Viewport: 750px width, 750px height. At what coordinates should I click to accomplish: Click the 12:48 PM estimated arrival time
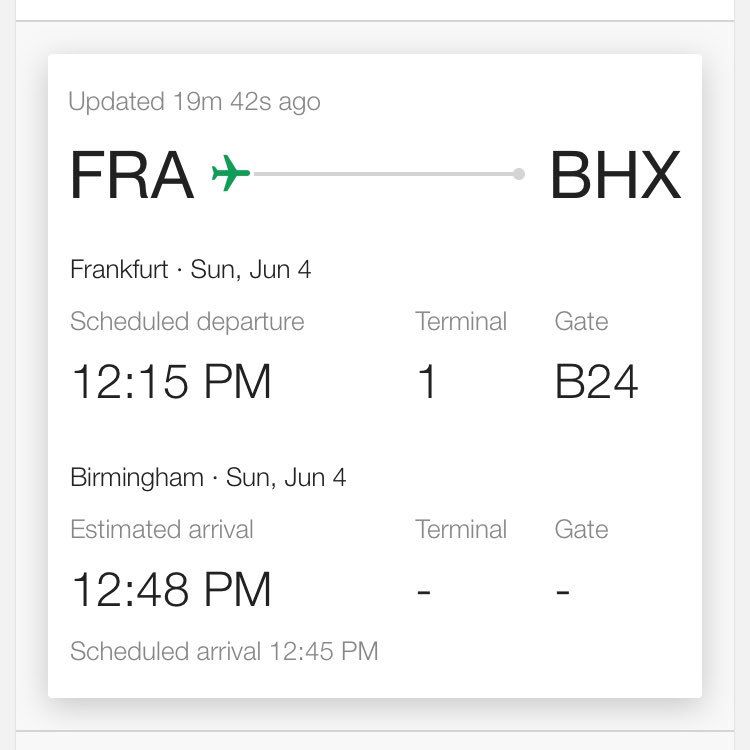[171, 590]
